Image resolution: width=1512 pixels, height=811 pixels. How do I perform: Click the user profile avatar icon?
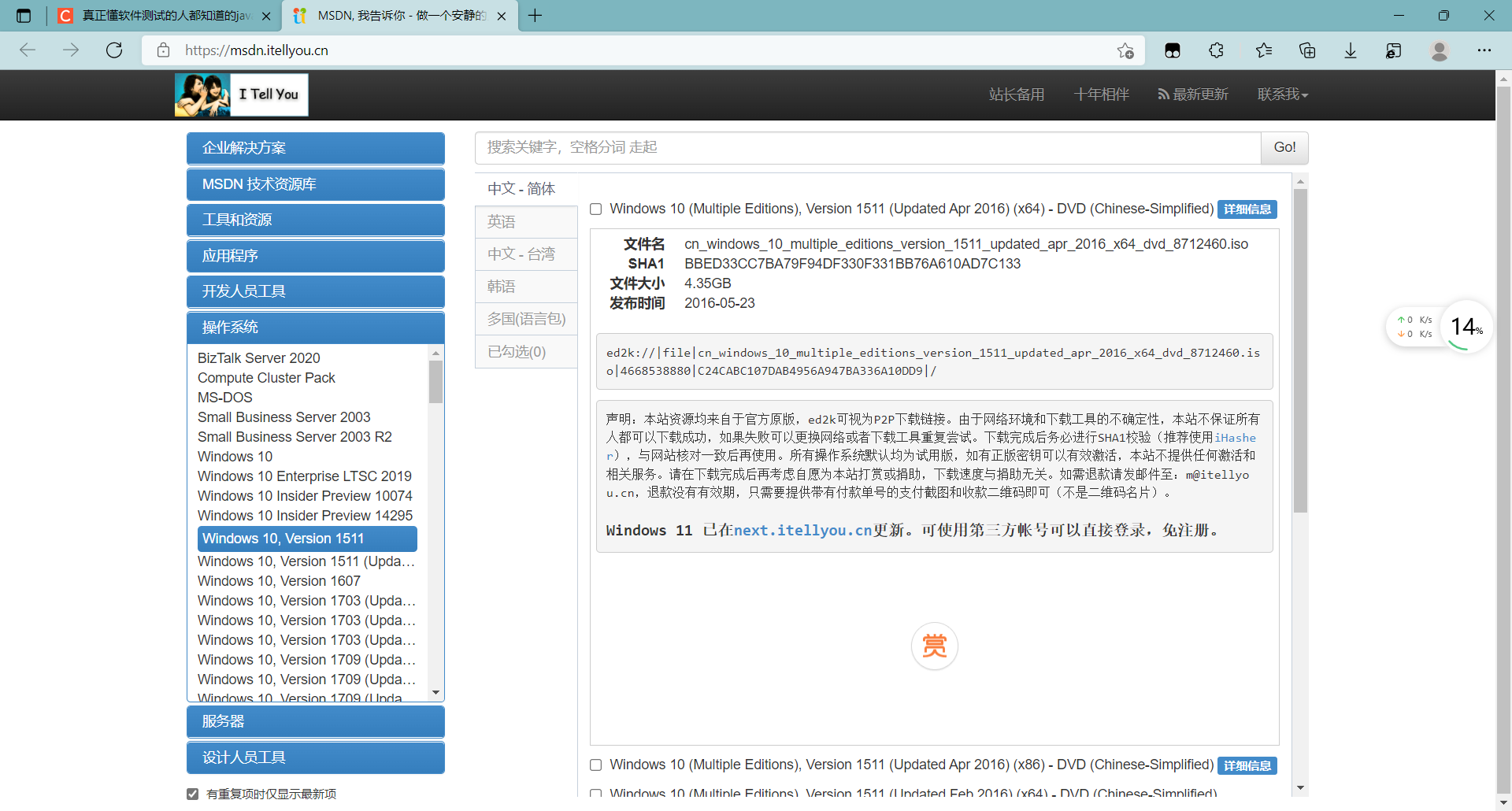(1440, 50)
